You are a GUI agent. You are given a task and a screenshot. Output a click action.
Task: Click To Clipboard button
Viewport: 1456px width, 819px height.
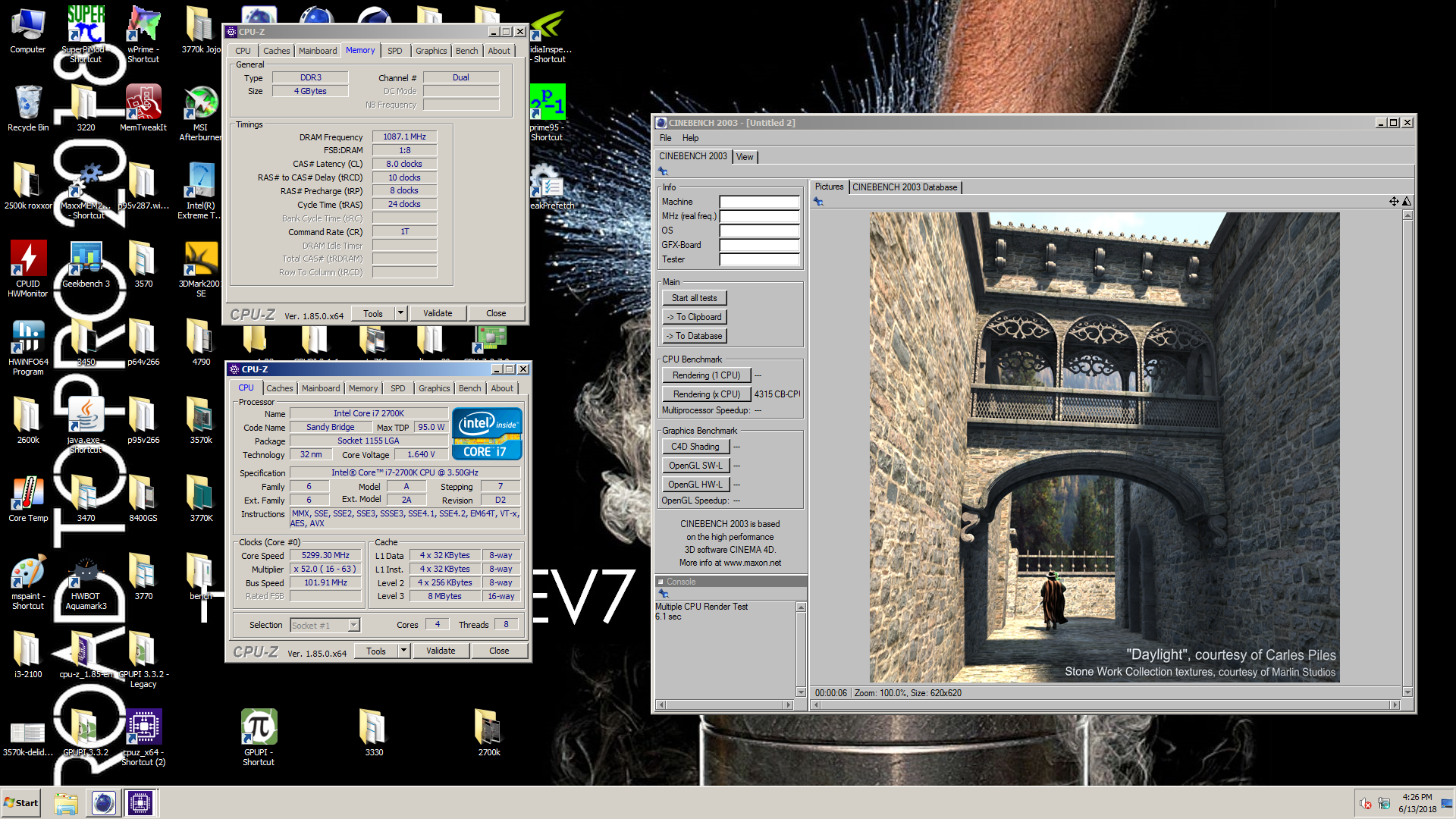[694, 317]
